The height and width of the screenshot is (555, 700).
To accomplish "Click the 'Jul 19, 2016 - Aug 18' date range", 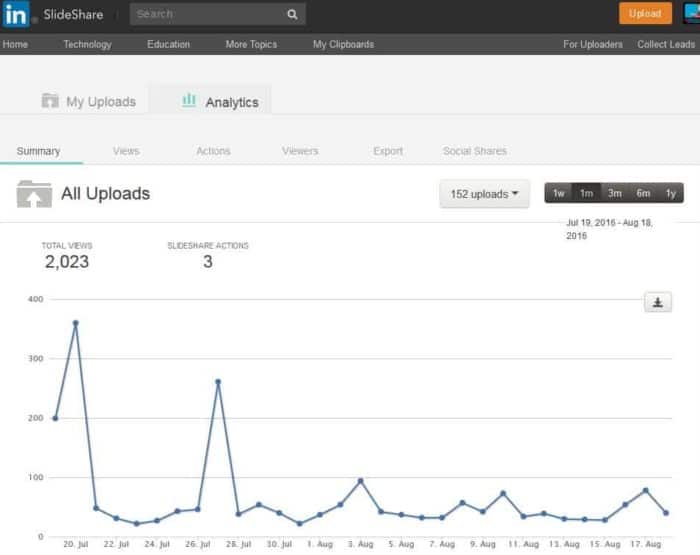I will pyautogui.click(x=609, y=229).
